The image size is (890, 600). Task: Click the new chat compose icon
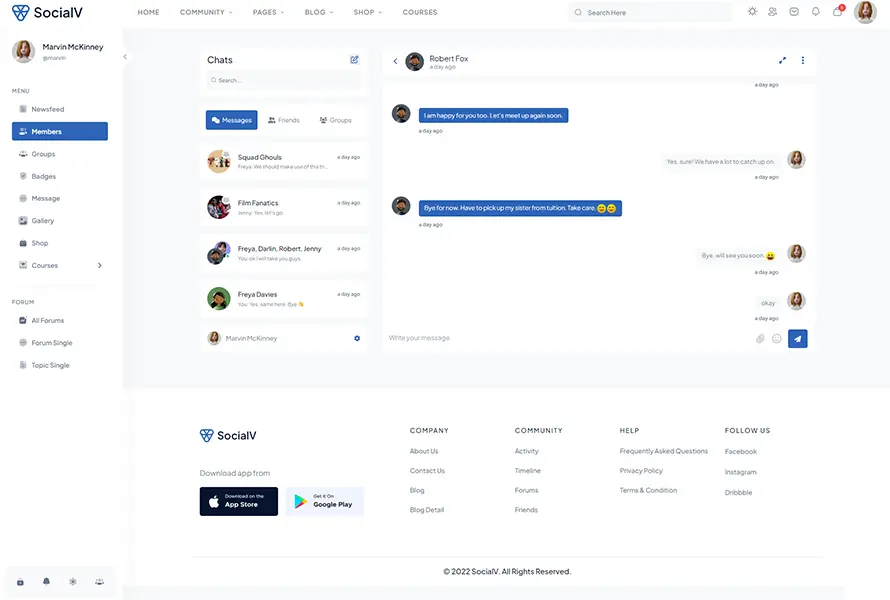coord(354,60)
